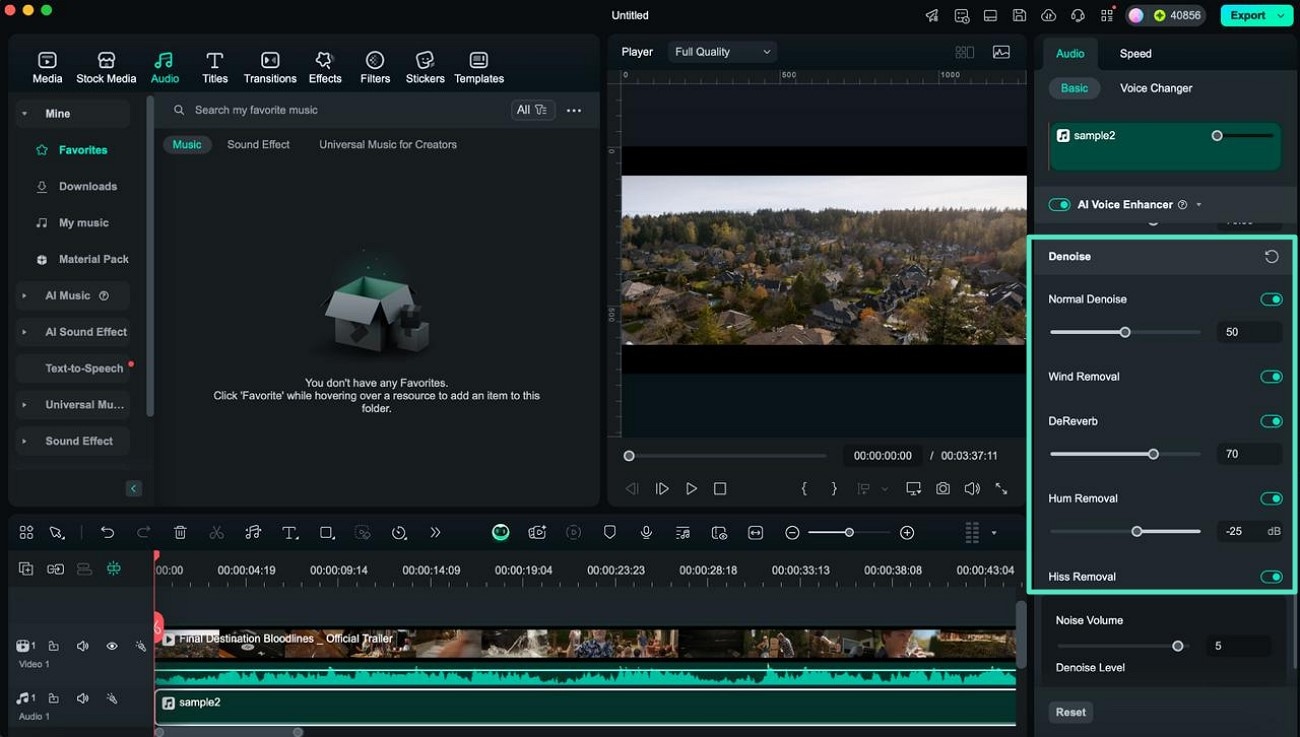
Task: Click the Undo arrow in timeline toolbar
Action: click(107, 533)
